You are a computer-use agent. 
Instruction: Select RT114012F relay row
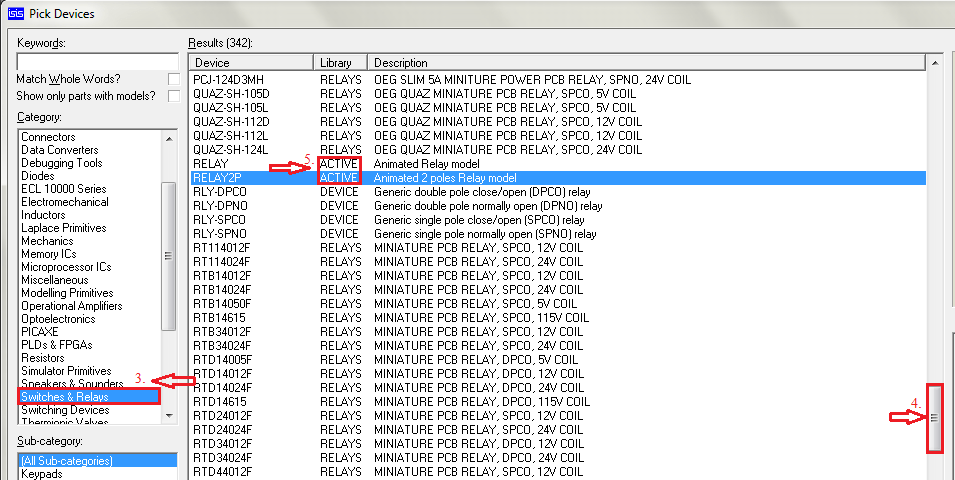(x=557, y=248)
